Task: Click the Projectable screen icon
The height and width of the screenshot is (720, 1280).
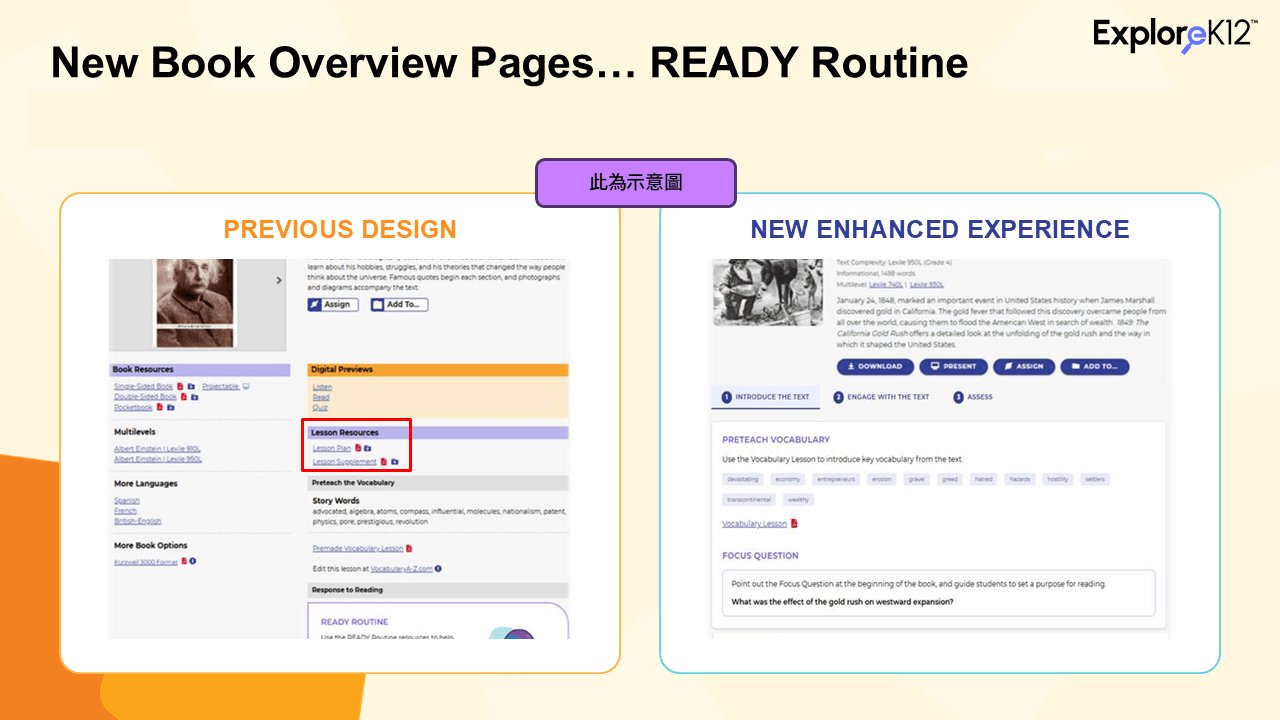Action: click(246, 386)
